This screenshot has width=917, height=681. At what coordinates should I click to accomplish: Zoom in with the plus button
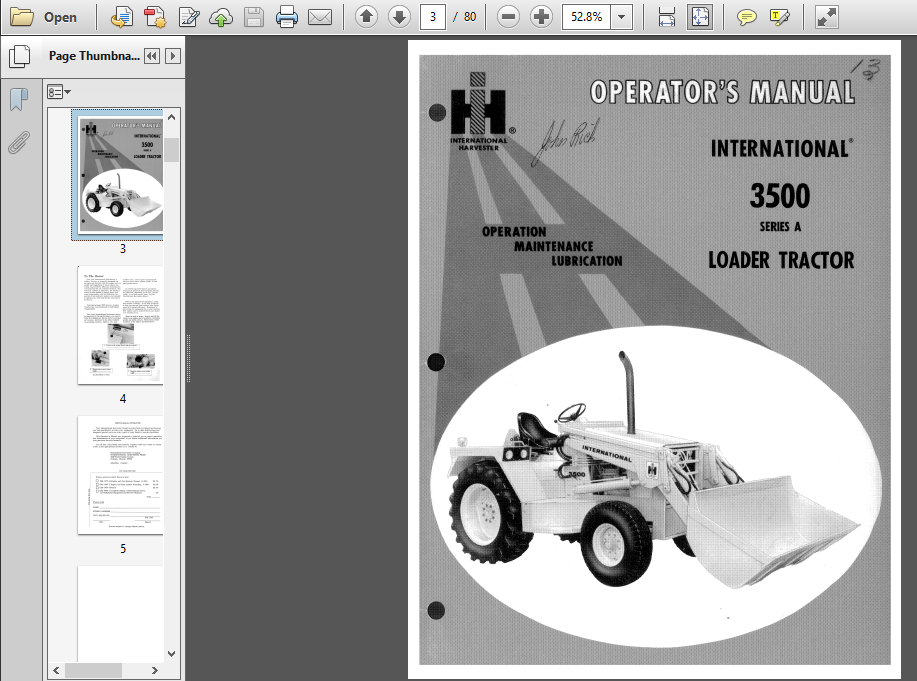[541, 17]
